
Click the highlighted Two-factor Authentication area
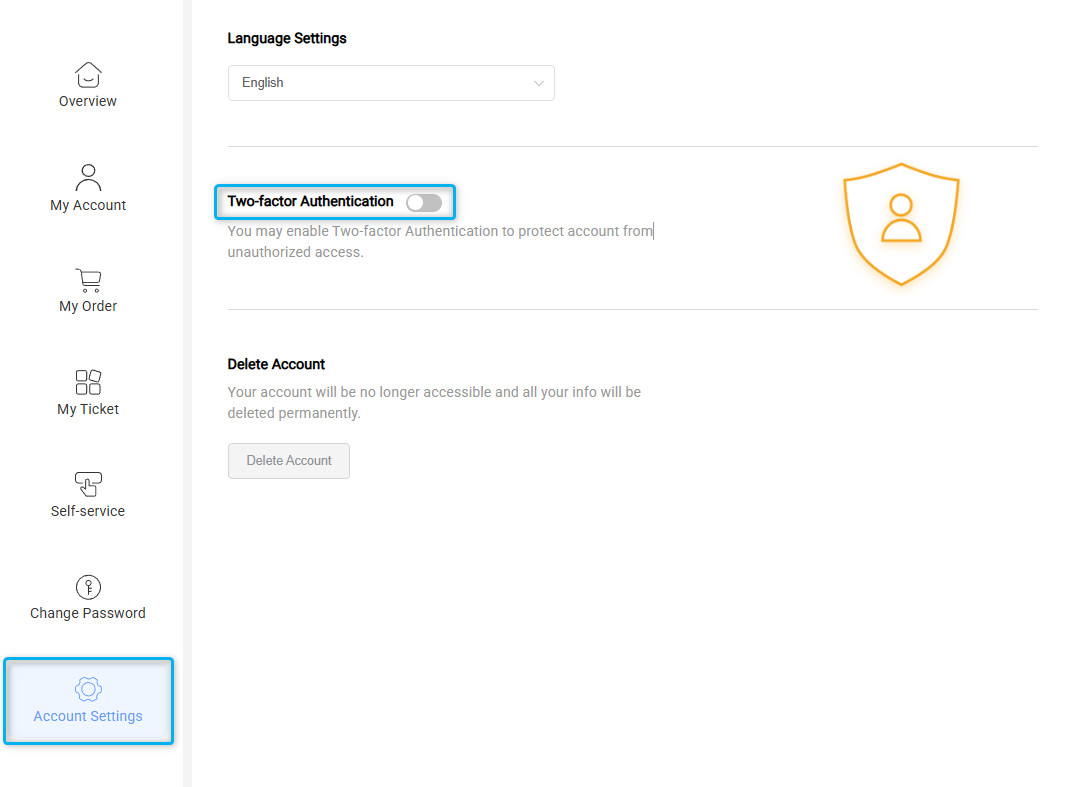[x=335, y=202]
